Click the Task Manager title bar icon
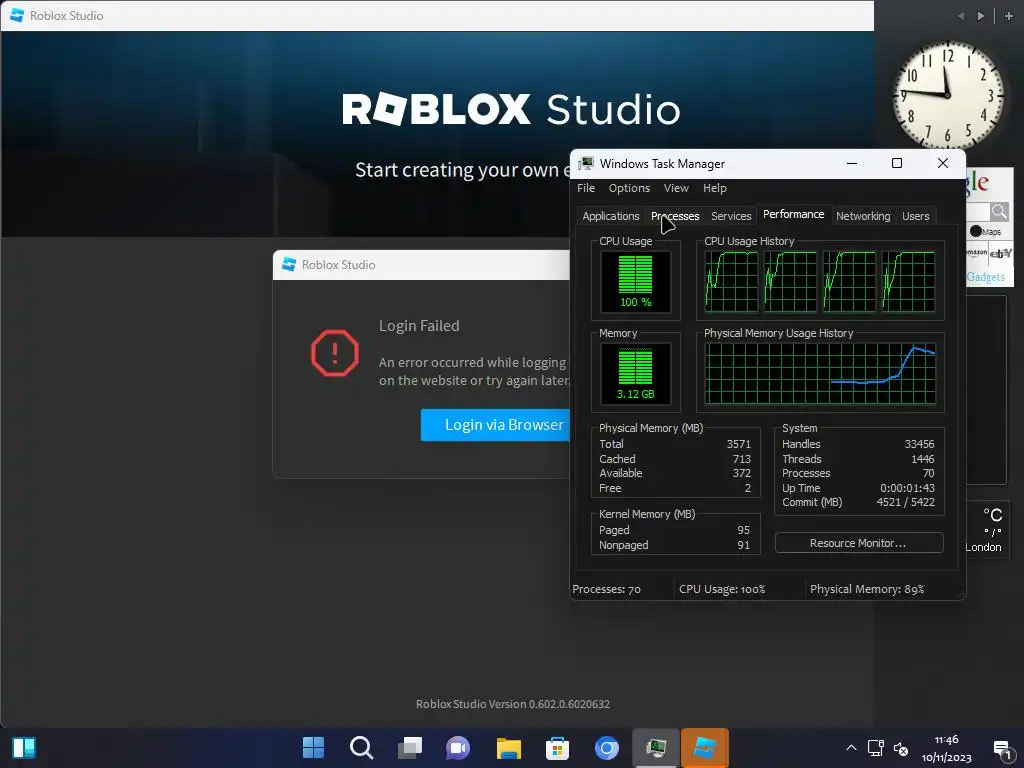The image size is (1024, 768). click(586, 163)
